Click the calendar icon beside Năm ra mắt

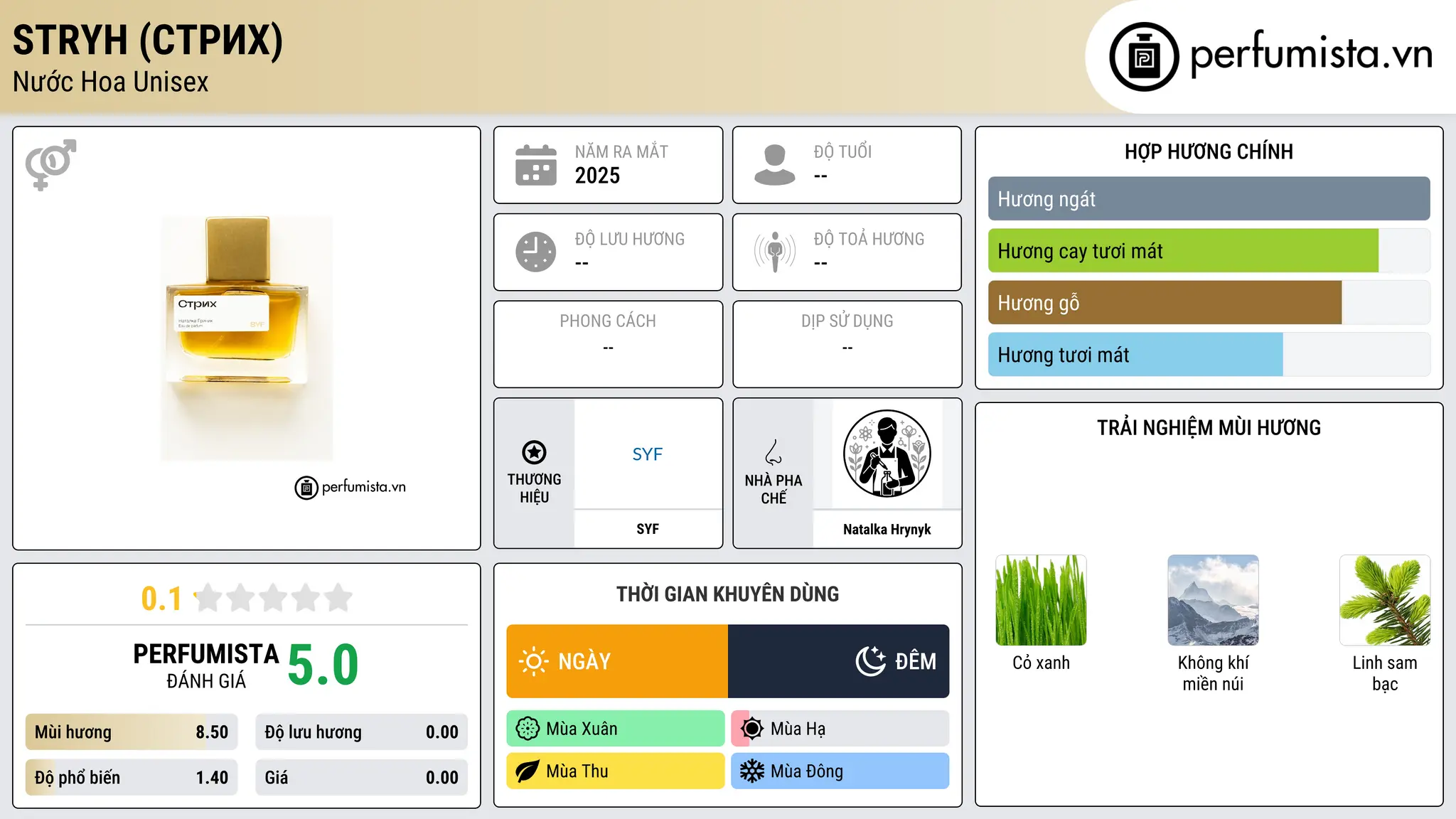pyautogui.click(x=536, y=165)
